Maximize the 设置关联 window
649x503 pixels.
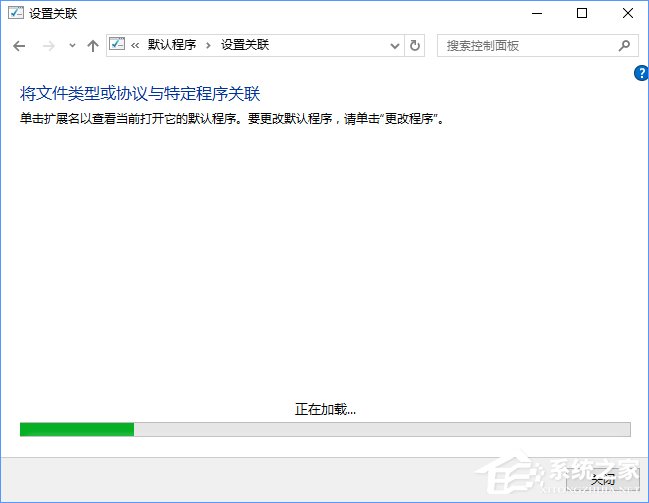click(x=582, y=13)
